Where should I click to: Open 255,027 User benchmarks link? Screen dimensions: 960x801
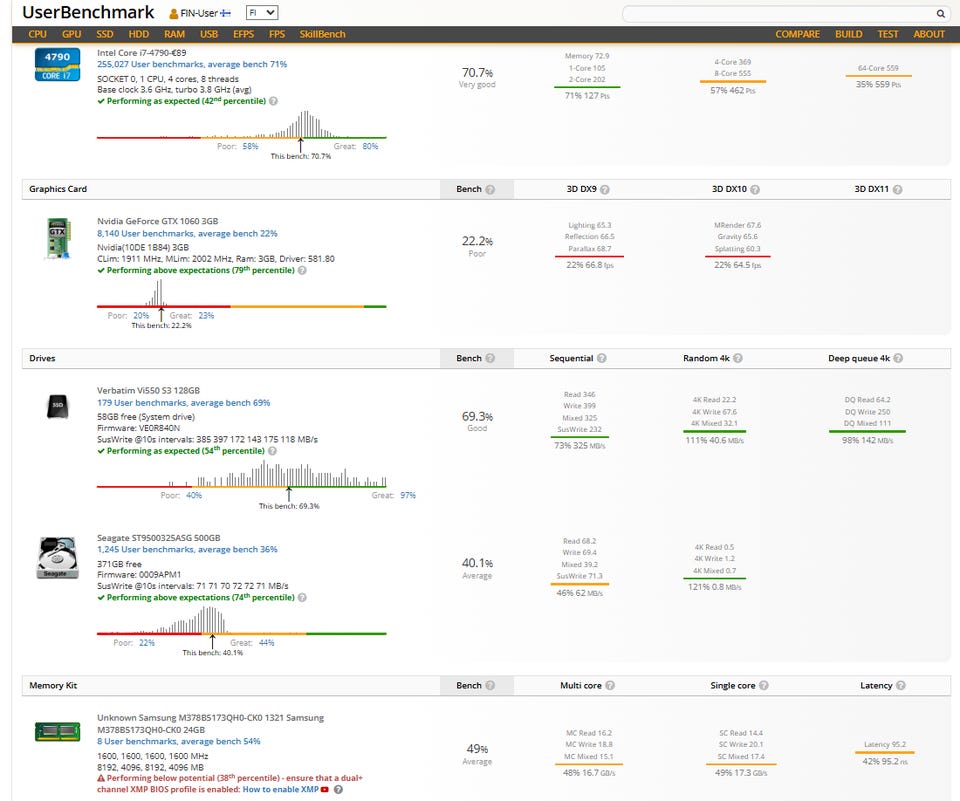[192, 64]
